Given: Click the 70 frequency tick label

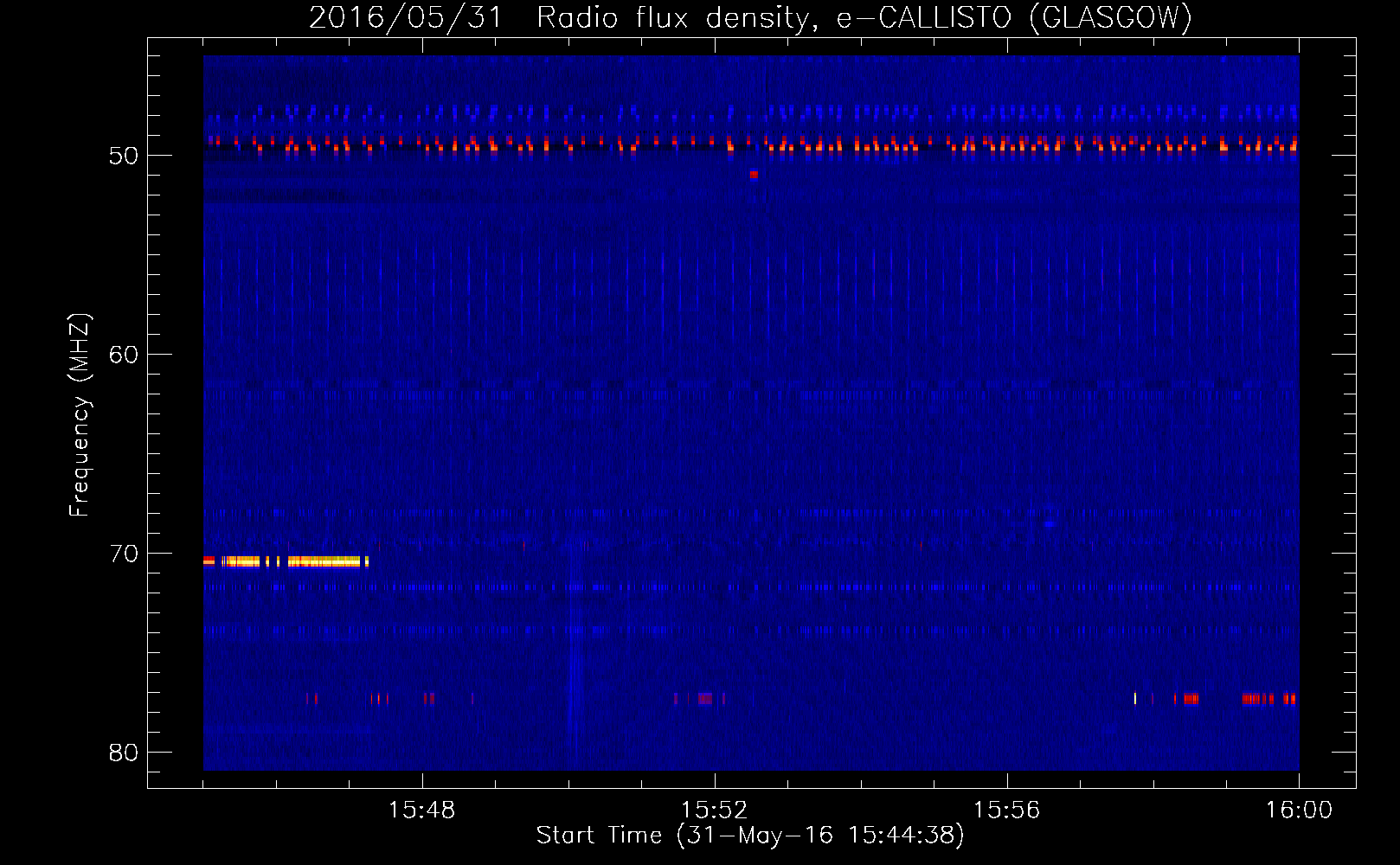Looking at the screenshot, I should coord(124,554).
